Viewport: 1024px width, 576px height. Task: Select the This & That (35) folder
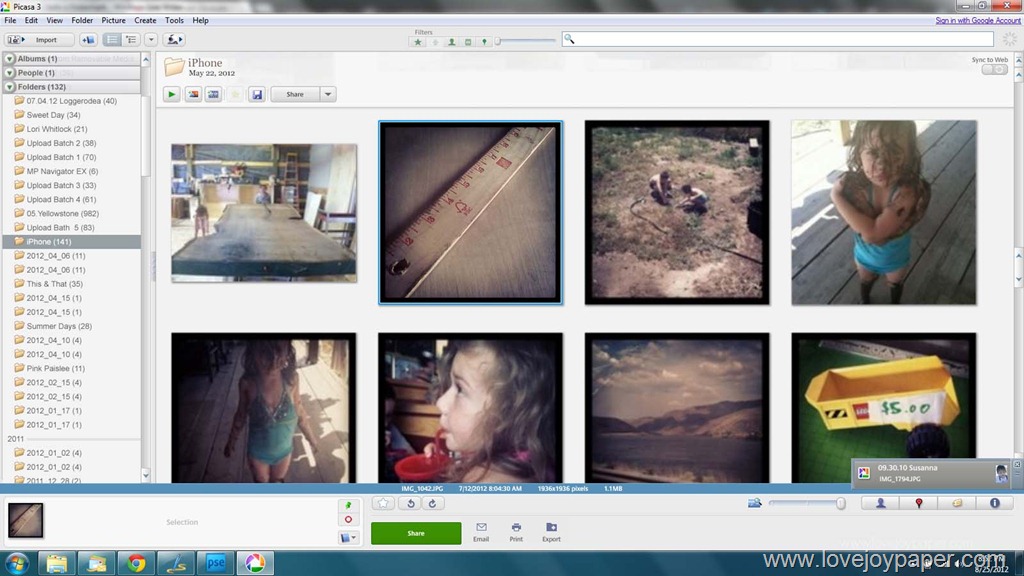tap(54, 284)
